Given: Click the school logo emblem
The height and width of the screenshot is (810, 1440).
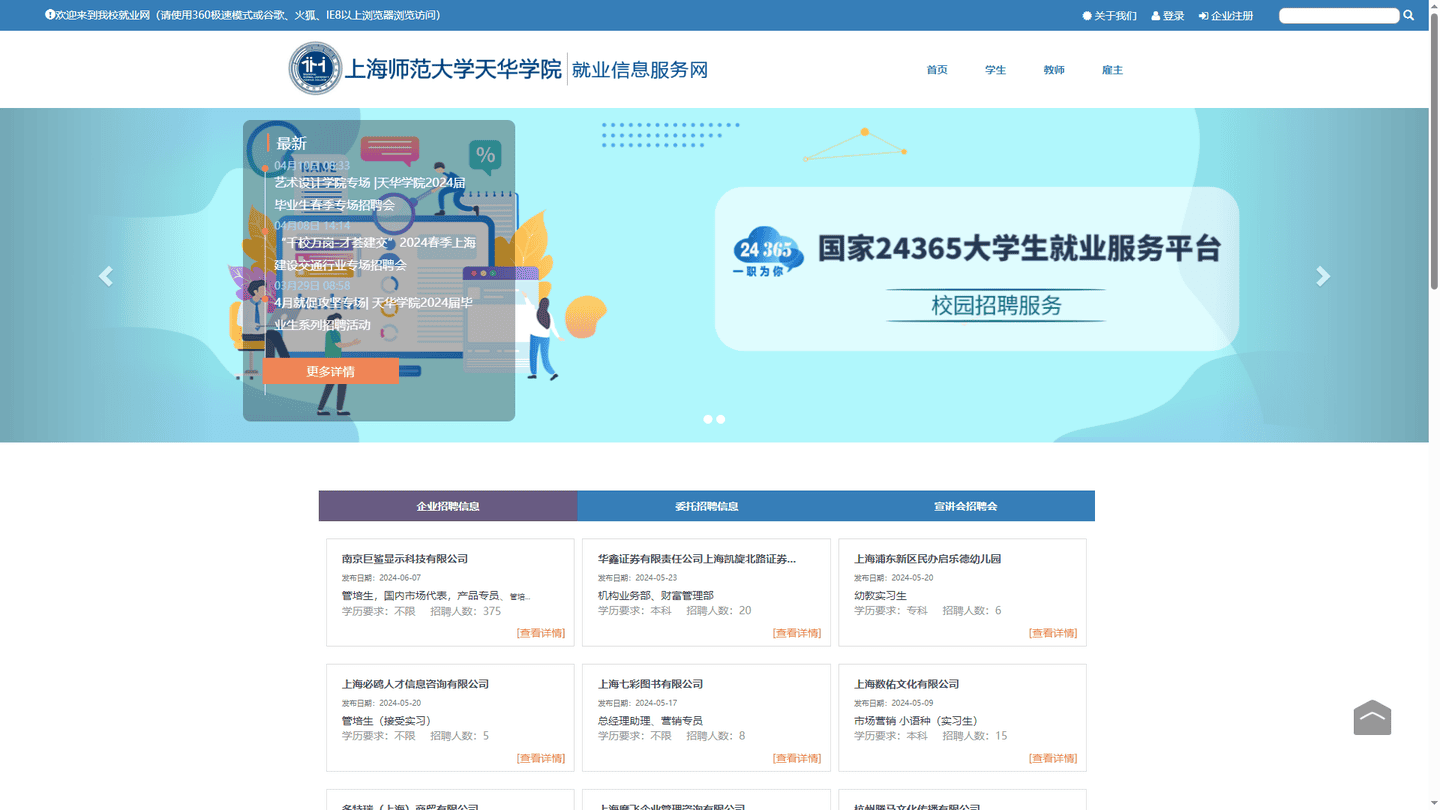Looking at the screenshot, I should (x=315, y=69).
